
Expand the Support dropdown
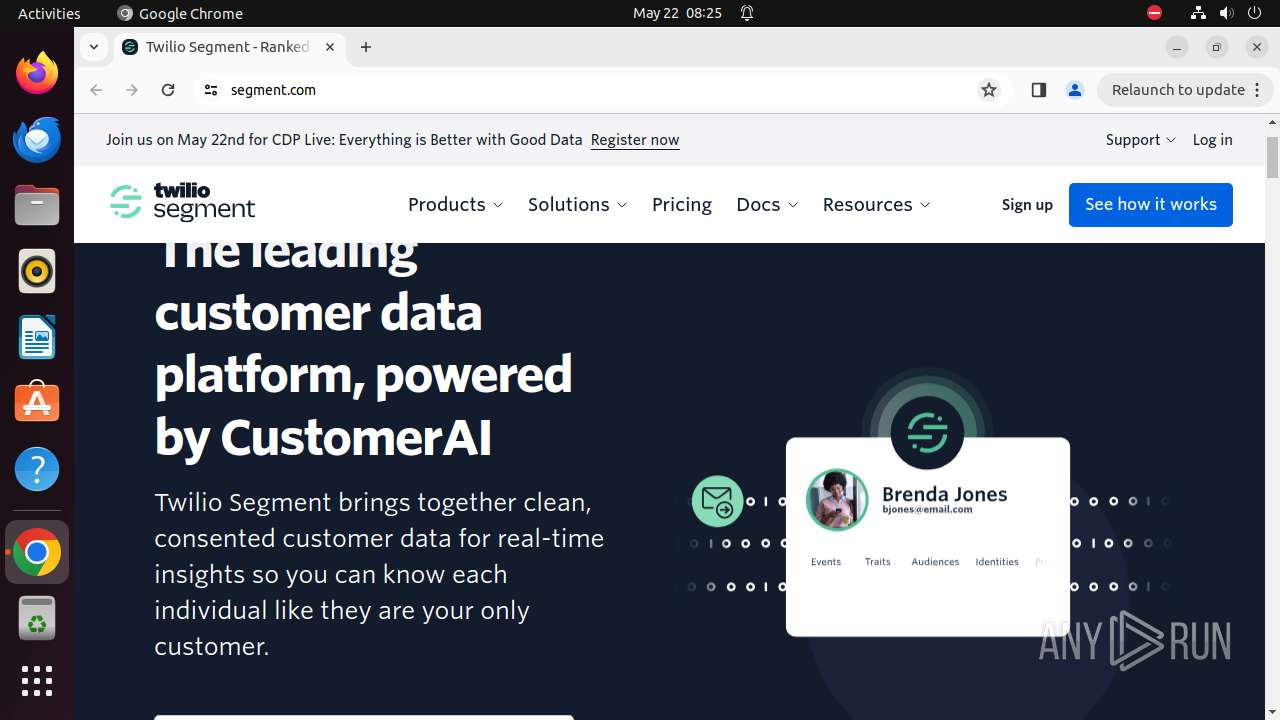(x=1141, y=140)
